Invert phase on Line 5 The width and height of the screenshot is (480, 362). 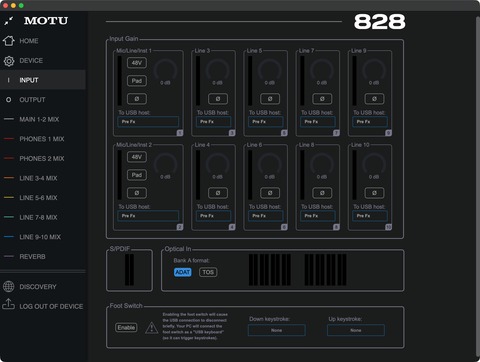pos(270,99)
